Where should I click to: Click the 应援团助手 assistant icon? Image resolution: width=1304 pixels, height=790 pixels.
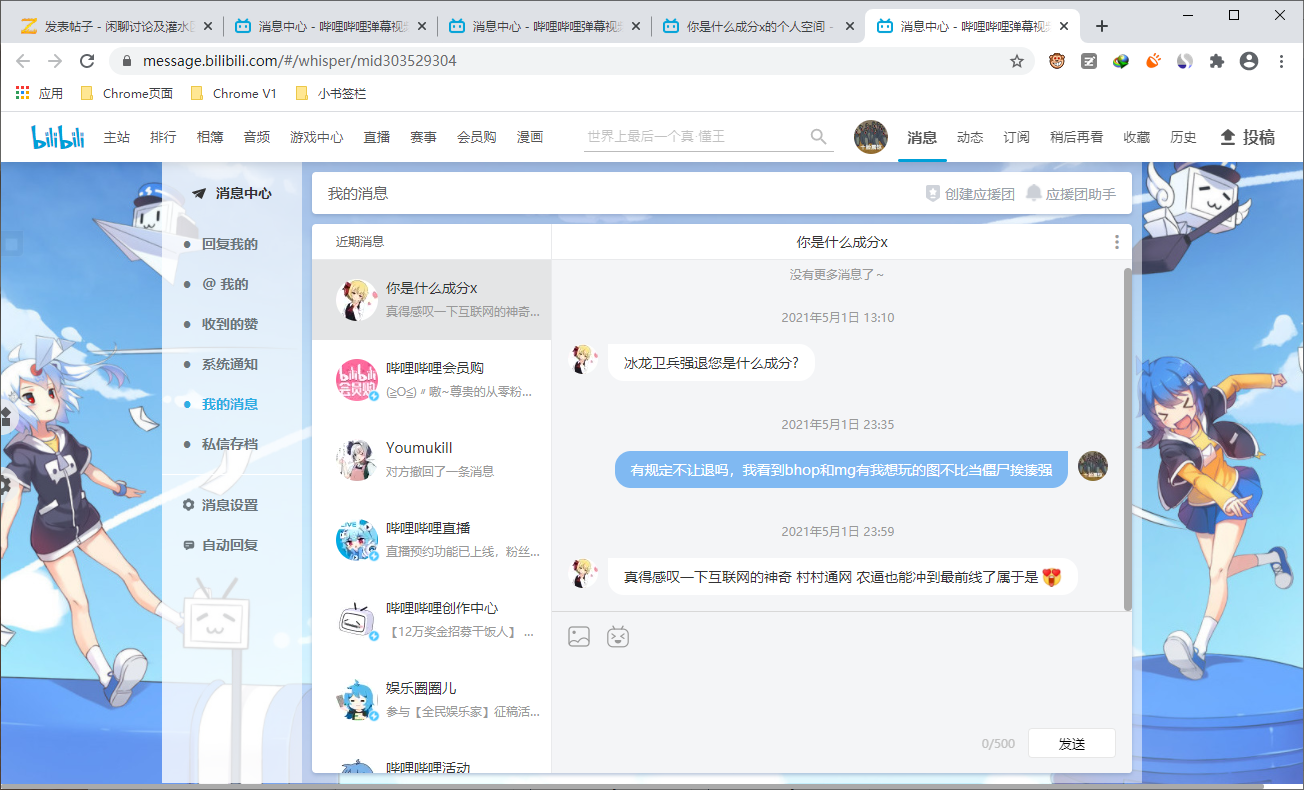tap(1034, 193)
